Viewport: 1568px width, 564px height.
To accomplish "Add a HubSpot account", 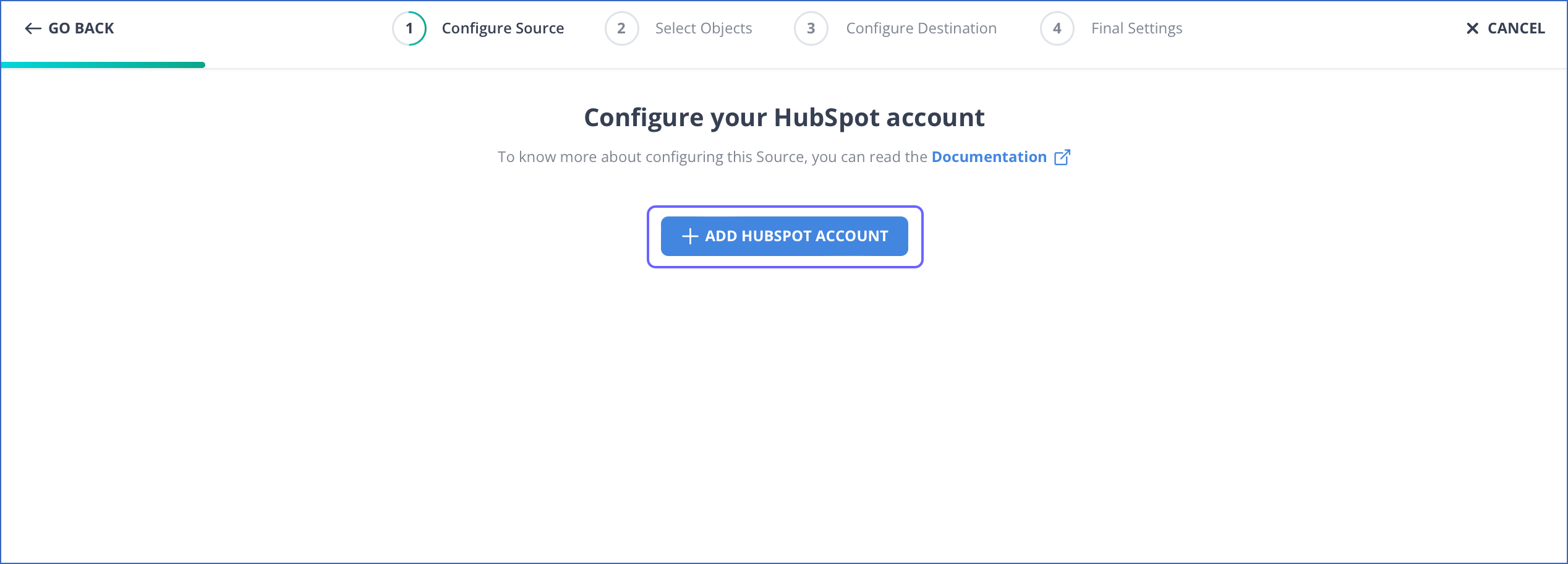I will click(785, 236).
